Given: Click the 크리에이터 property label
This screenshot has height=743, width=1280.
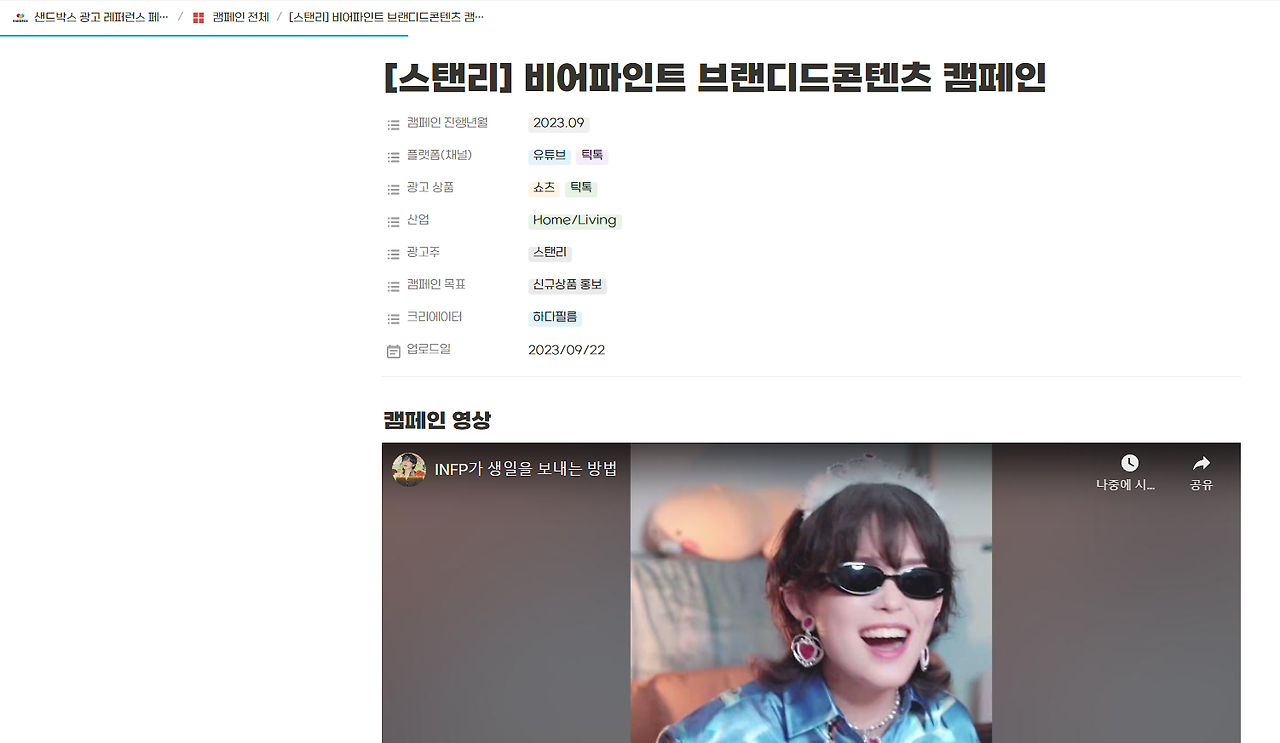Looking at the screenshot, I should click(434, 317).
